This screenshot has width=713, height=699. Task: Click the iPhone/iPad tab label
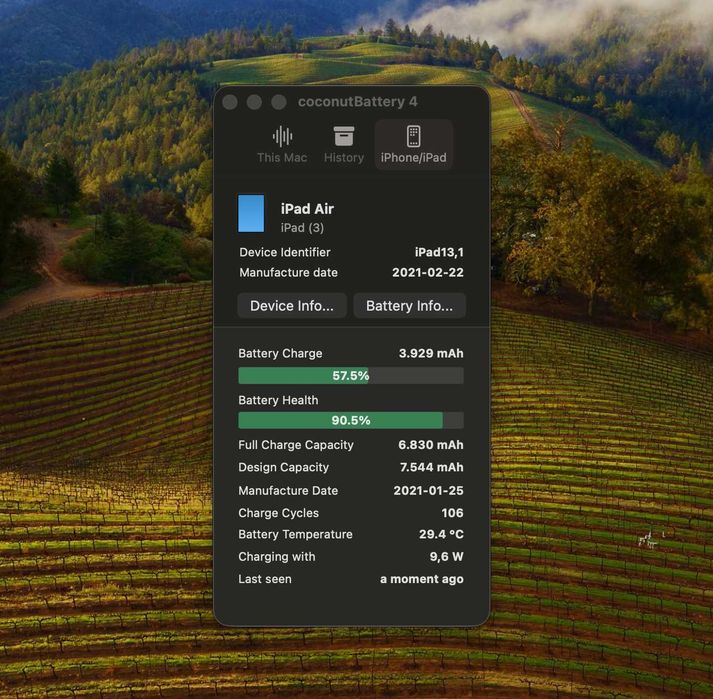click(413, 158)
